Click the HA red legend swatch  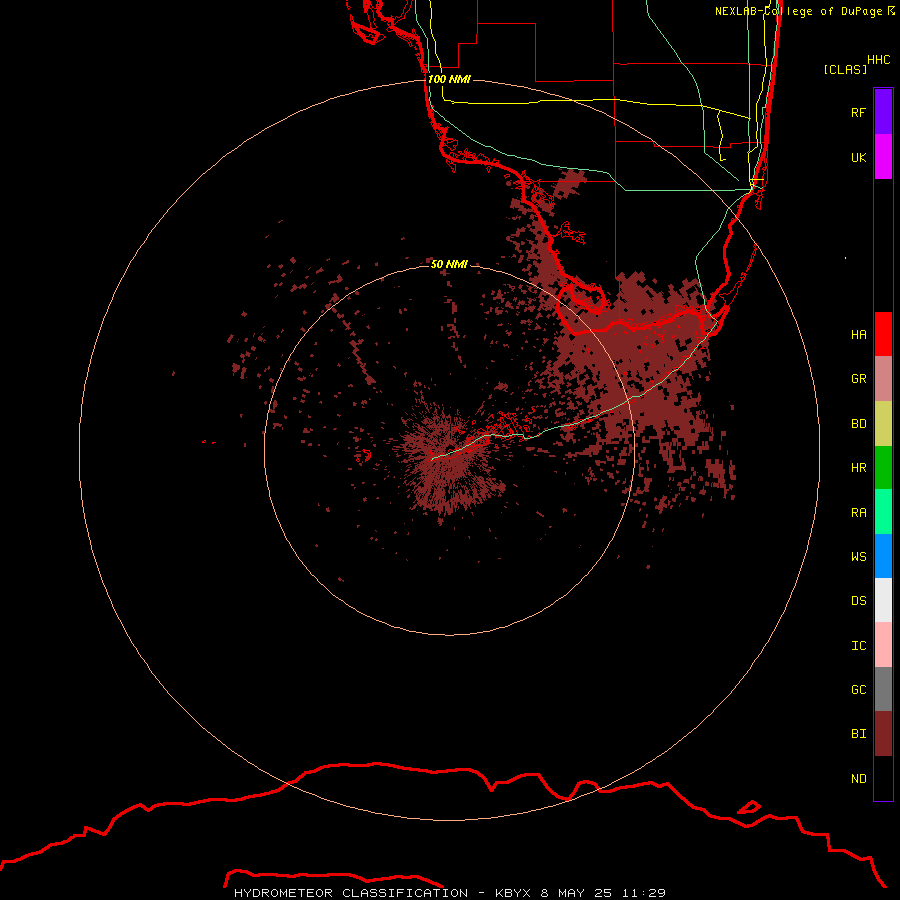[x=883, y=334]
